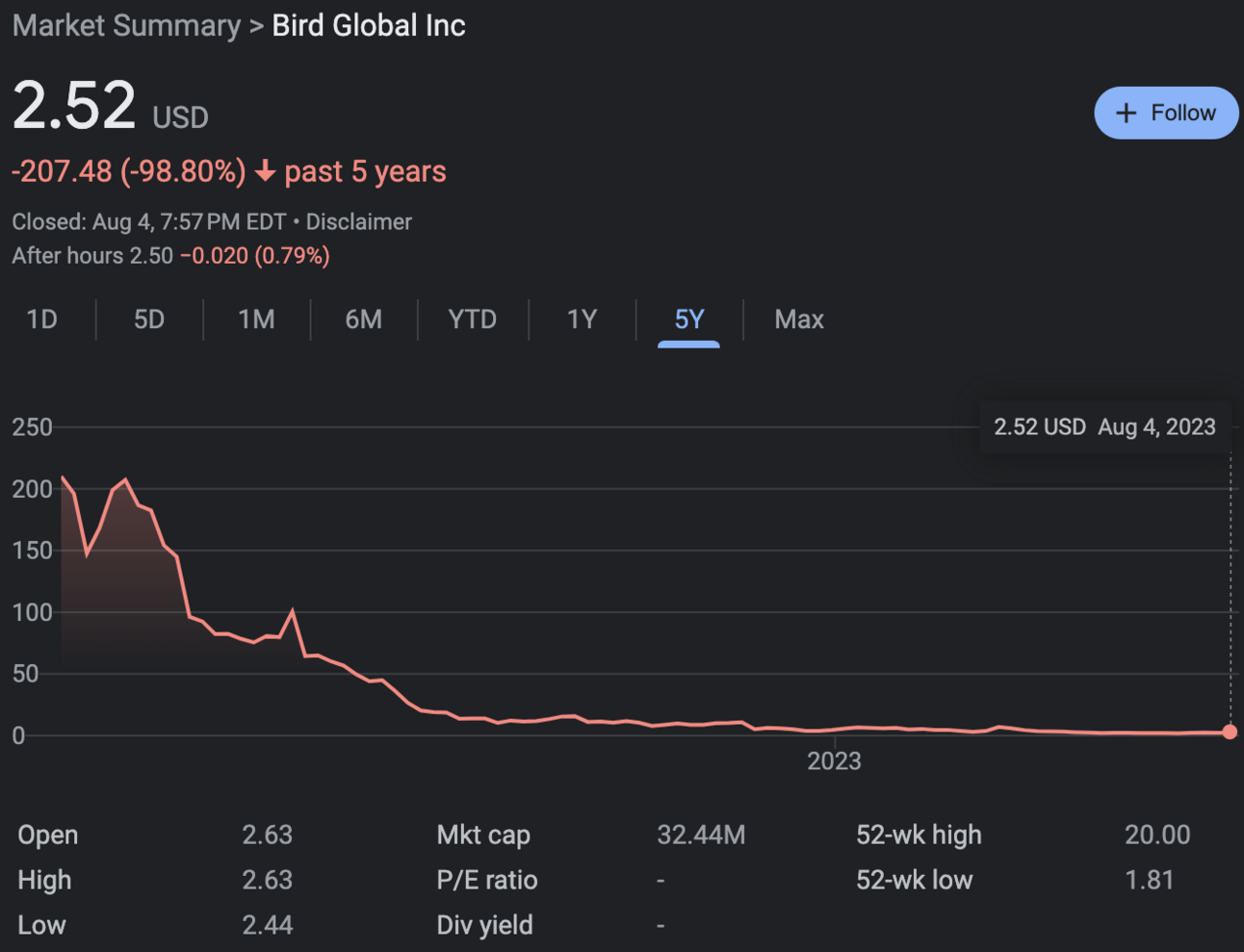Switch to the 6M chart range
The width and height of the screenshot is (1244, 952).
click(364, 320)
